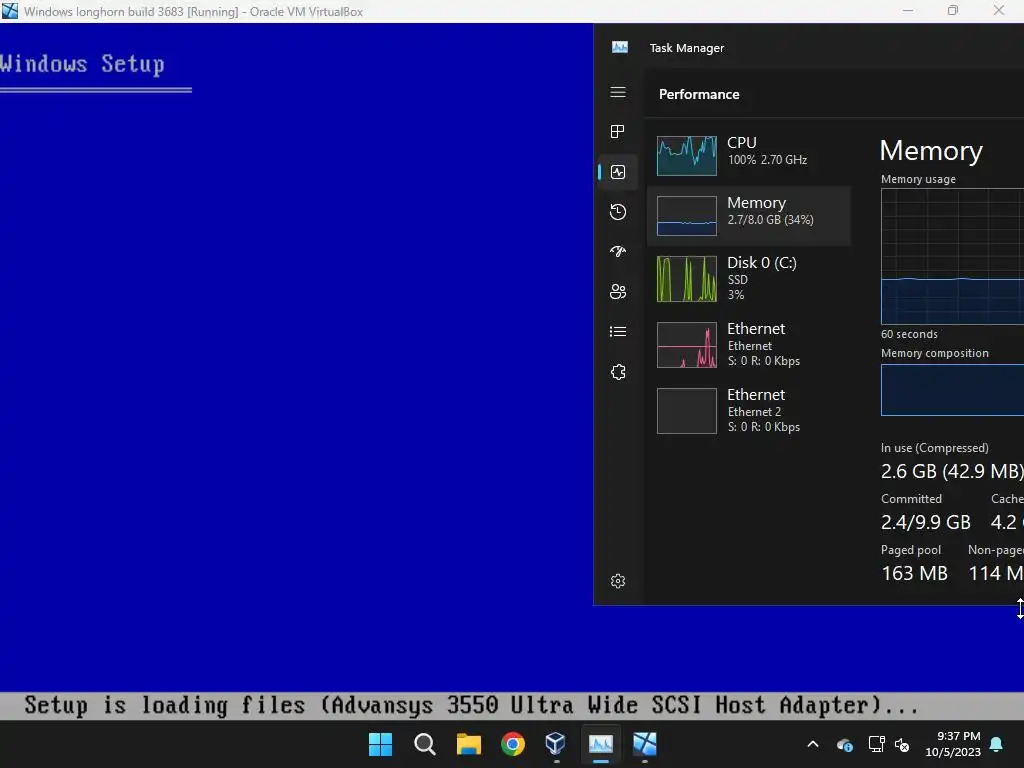Select Disk 0 (C:) performance entry
This screenshot has width=1024, height=768.
tap(748, 279)
